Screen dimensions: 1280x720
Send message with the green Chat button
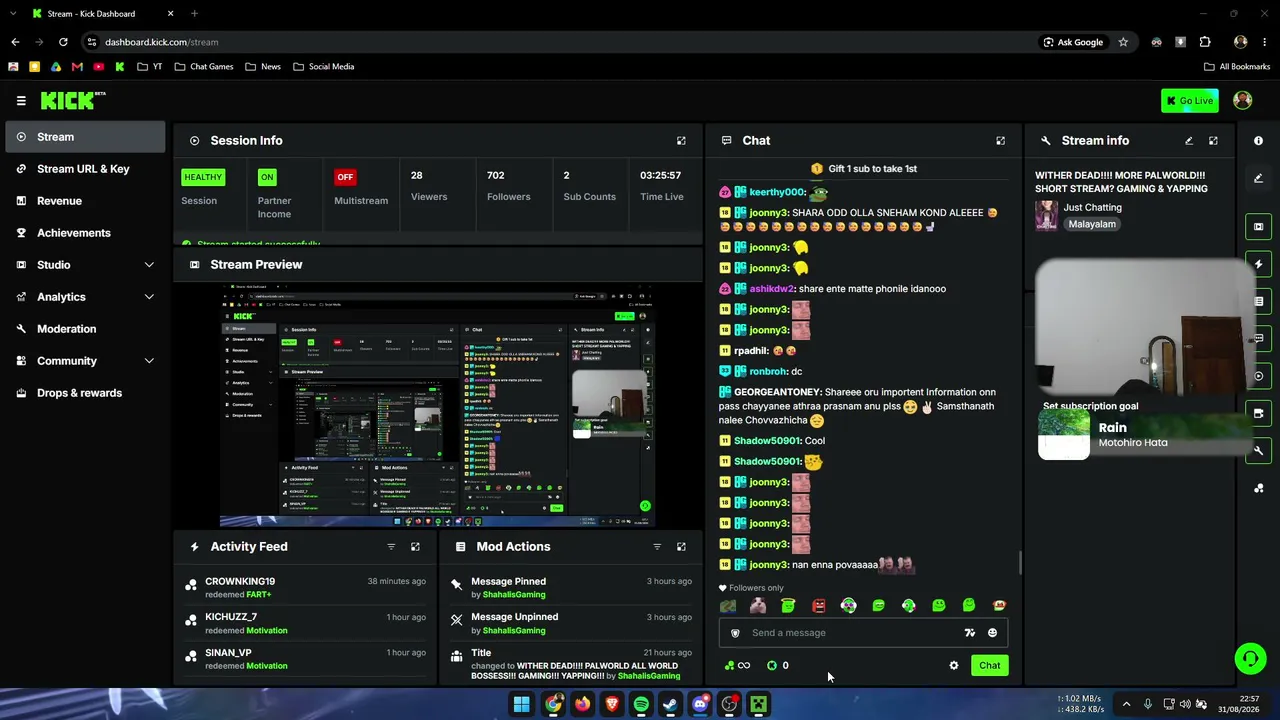[989, 666]
